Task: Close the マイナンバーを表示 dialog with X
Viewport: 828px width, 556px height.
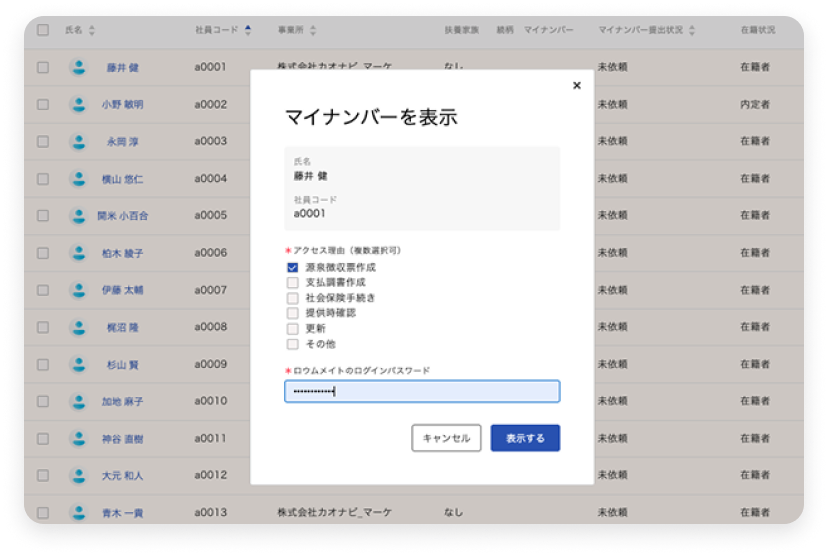Action: click(576, 86)
